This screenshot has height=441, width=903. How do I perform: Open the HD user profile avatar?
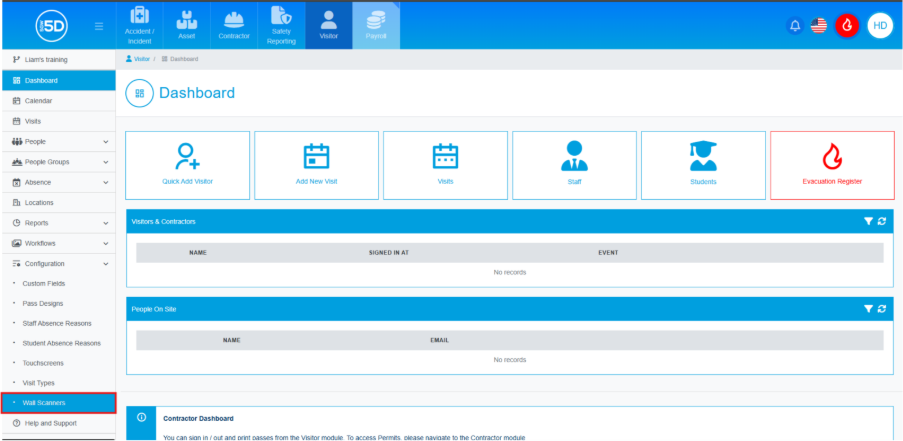(880, 26)
